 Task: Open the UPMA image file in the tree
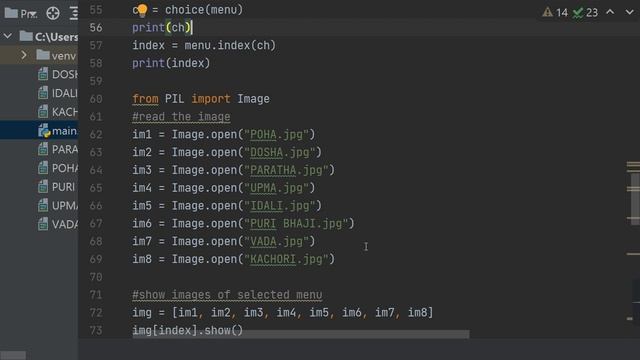[x=64, y=206]
